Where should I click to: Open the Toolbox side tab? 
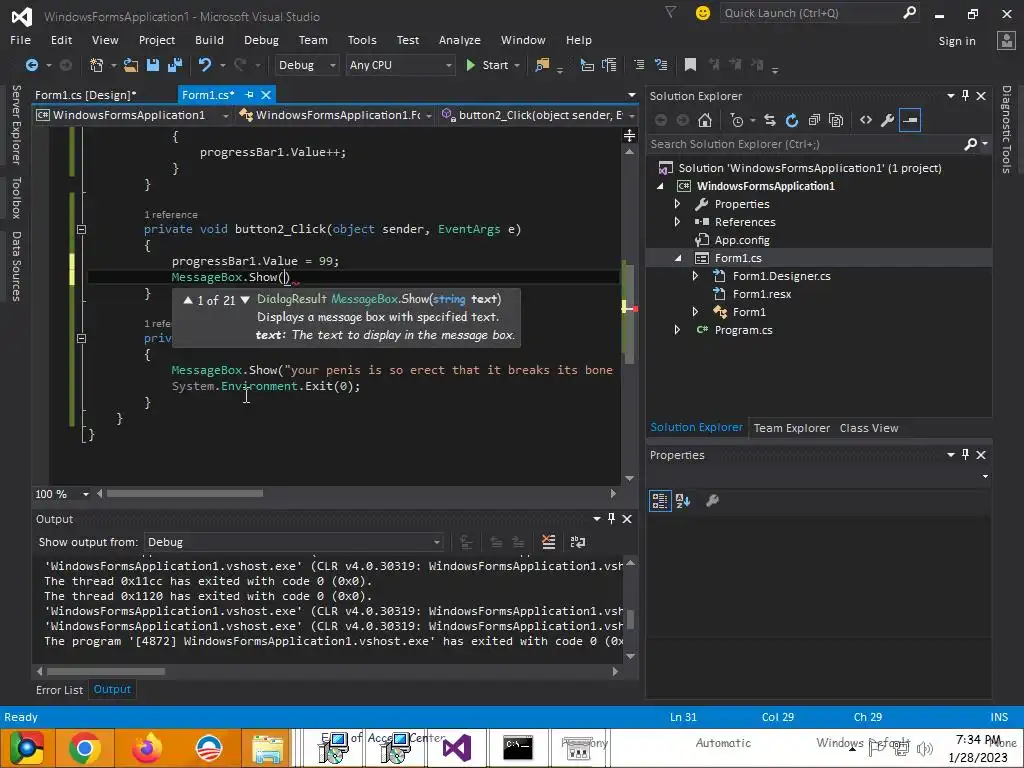click(16, 197)
